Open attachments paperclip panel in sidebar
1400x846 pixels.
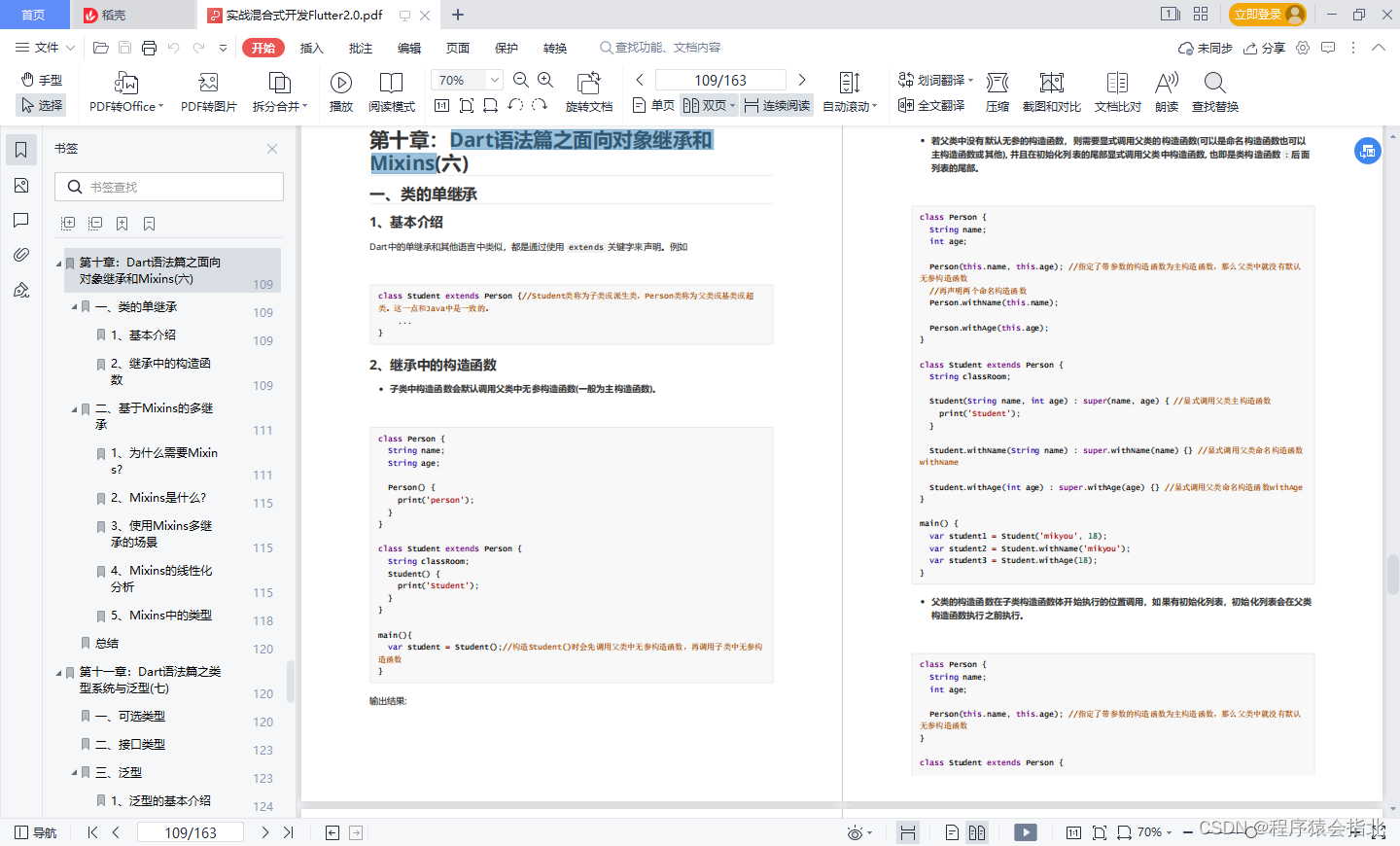pyautogui.click(x=21, y=255)
